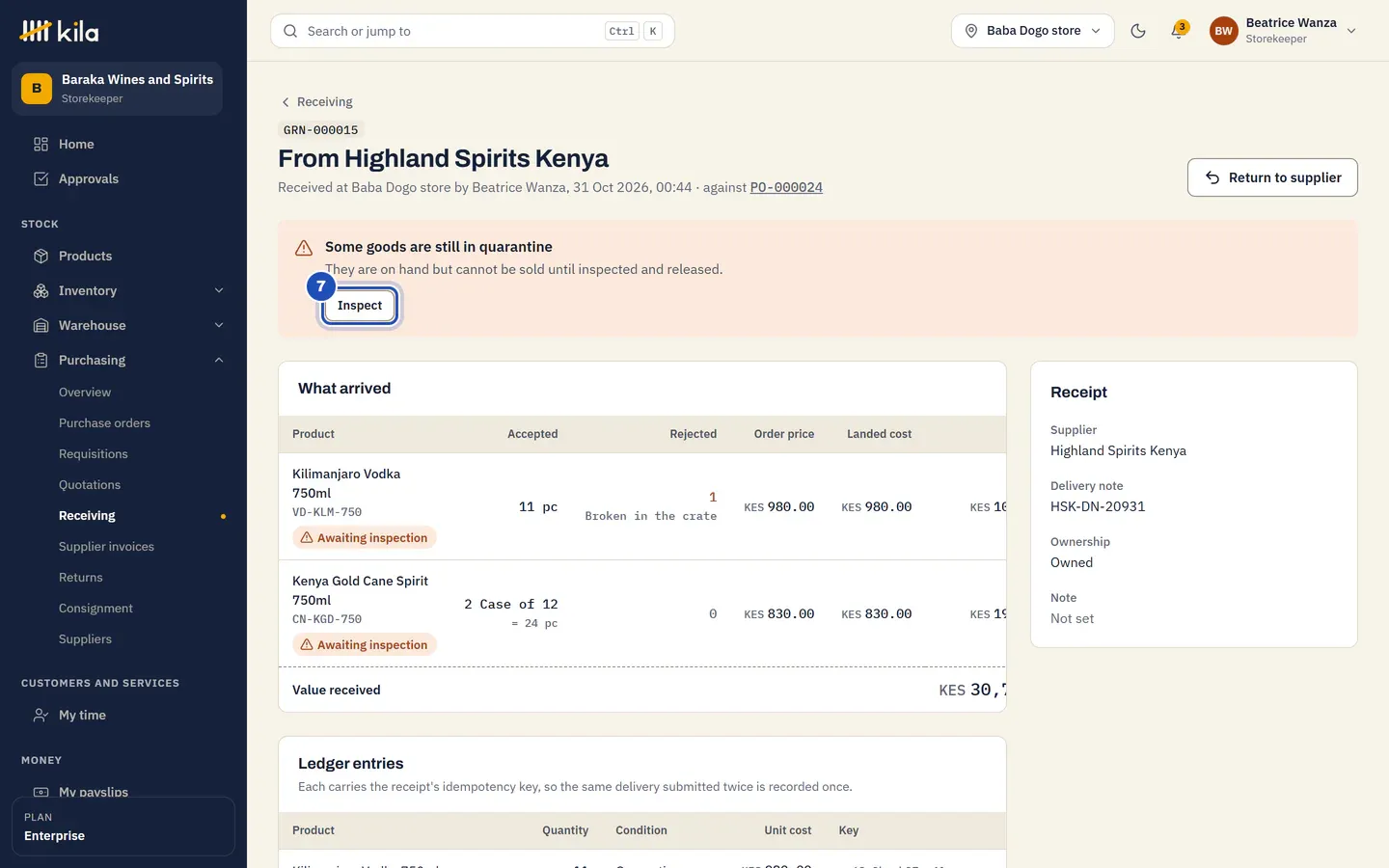Click the Home grid icon
Image resolution: width=1389 pixels, height=868 pixels.
(x=41, y=145)
